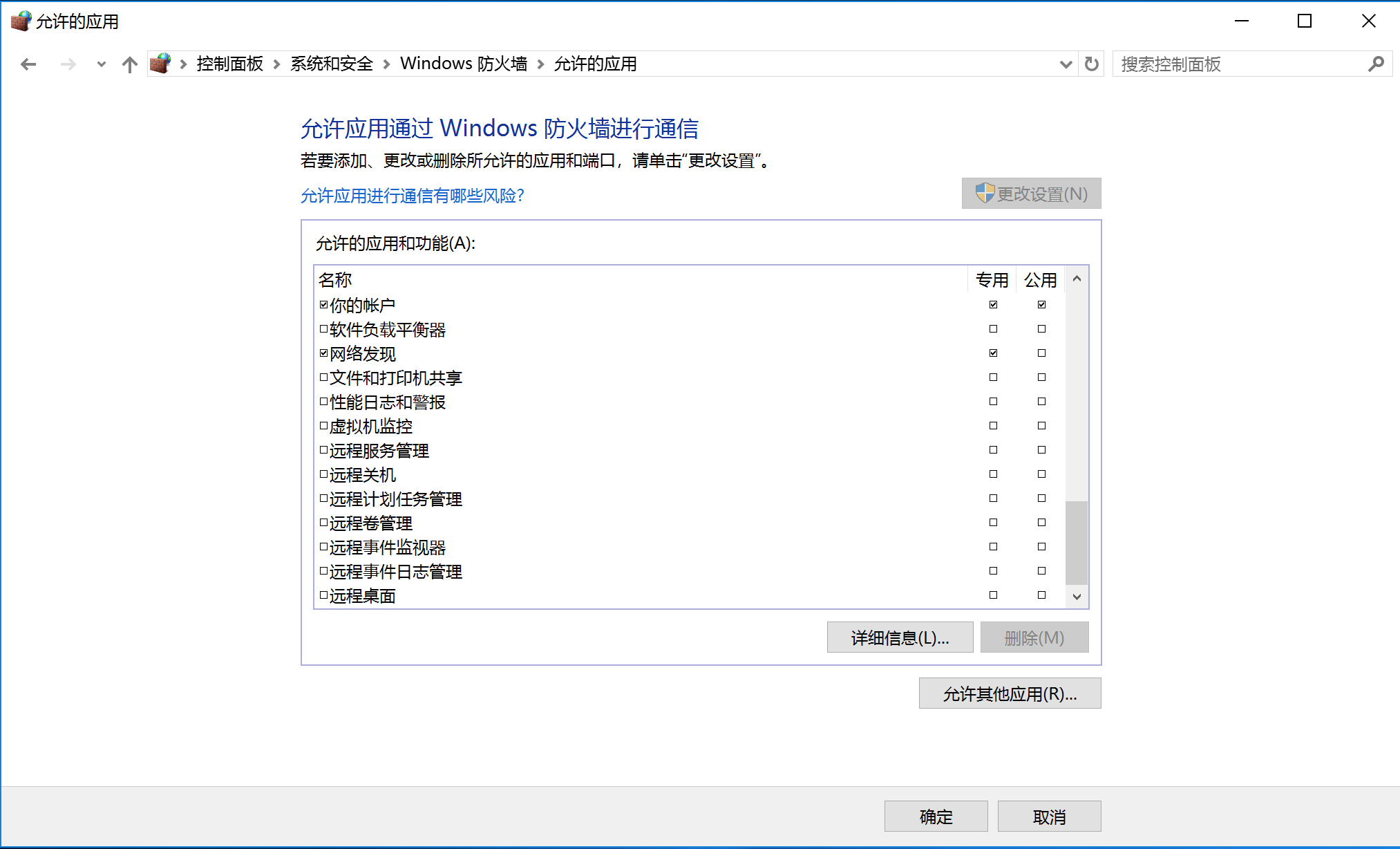Enable 文件和打印机共享 checkbox

click(x=323, y=376)
